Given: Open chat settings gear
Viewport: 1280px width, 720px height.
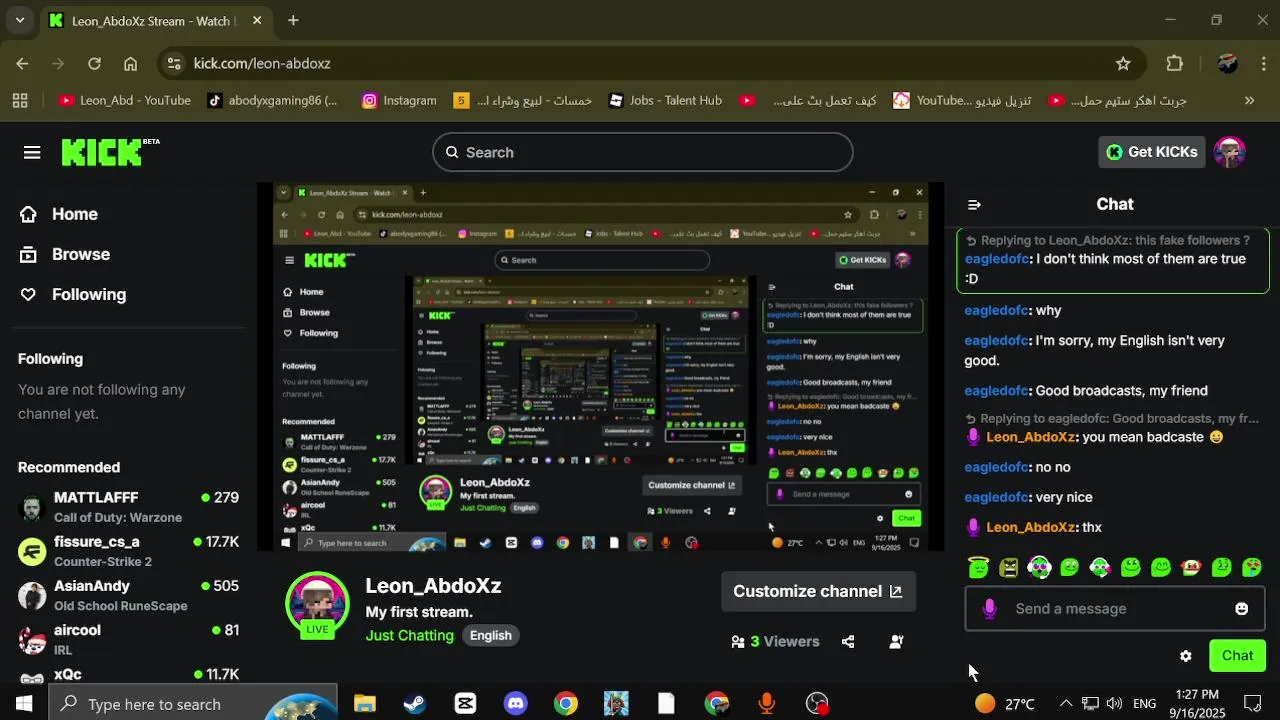Looking at the screenshot, I should click(x=1186, y=656).
